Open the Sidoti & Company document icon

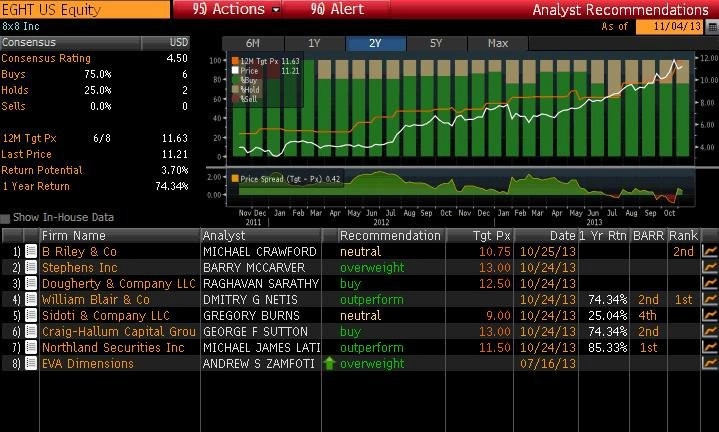31,316
